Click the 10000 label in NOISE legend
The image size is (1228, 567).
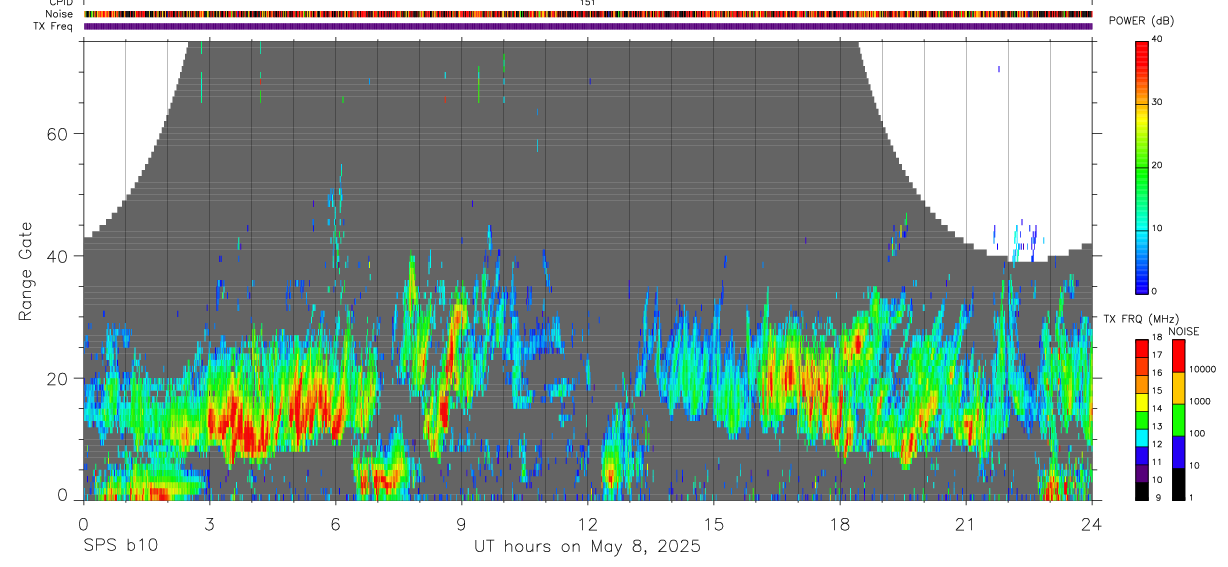pyautogui.click(x=1203, y=369)
